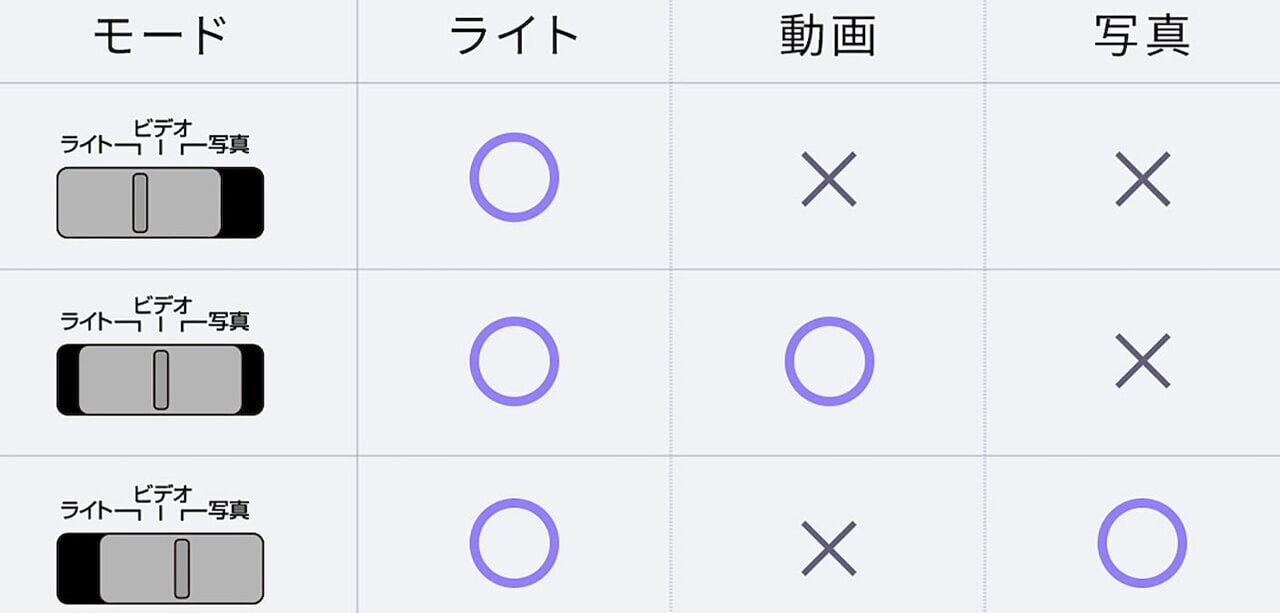The width and height of the screenshot is (1280, 613).
Task: Select the ライト column header
Action: [514, 37]
